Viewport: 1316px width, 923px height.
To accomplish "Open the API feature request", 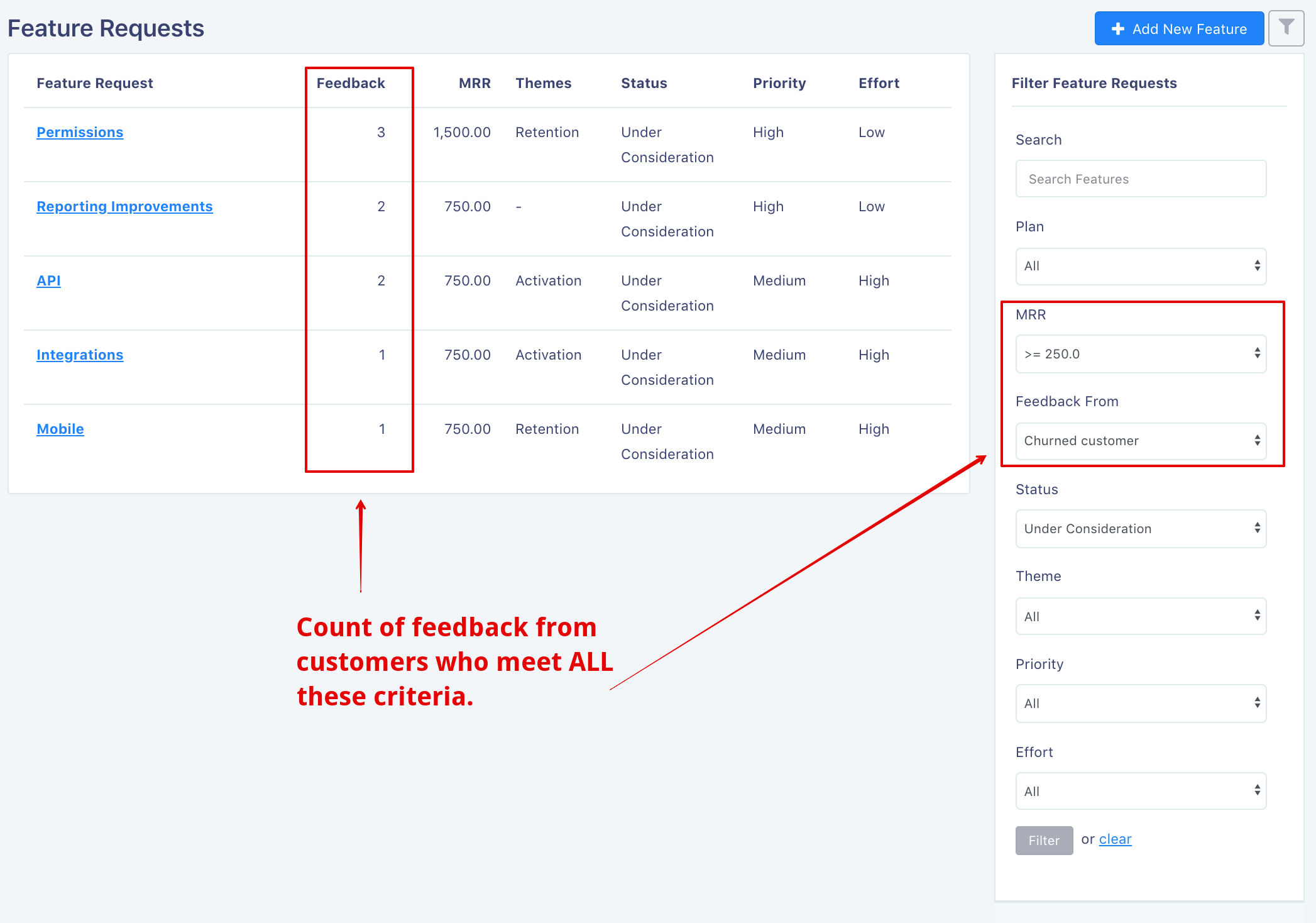I will pyautogui.click(x=48, y=280).
